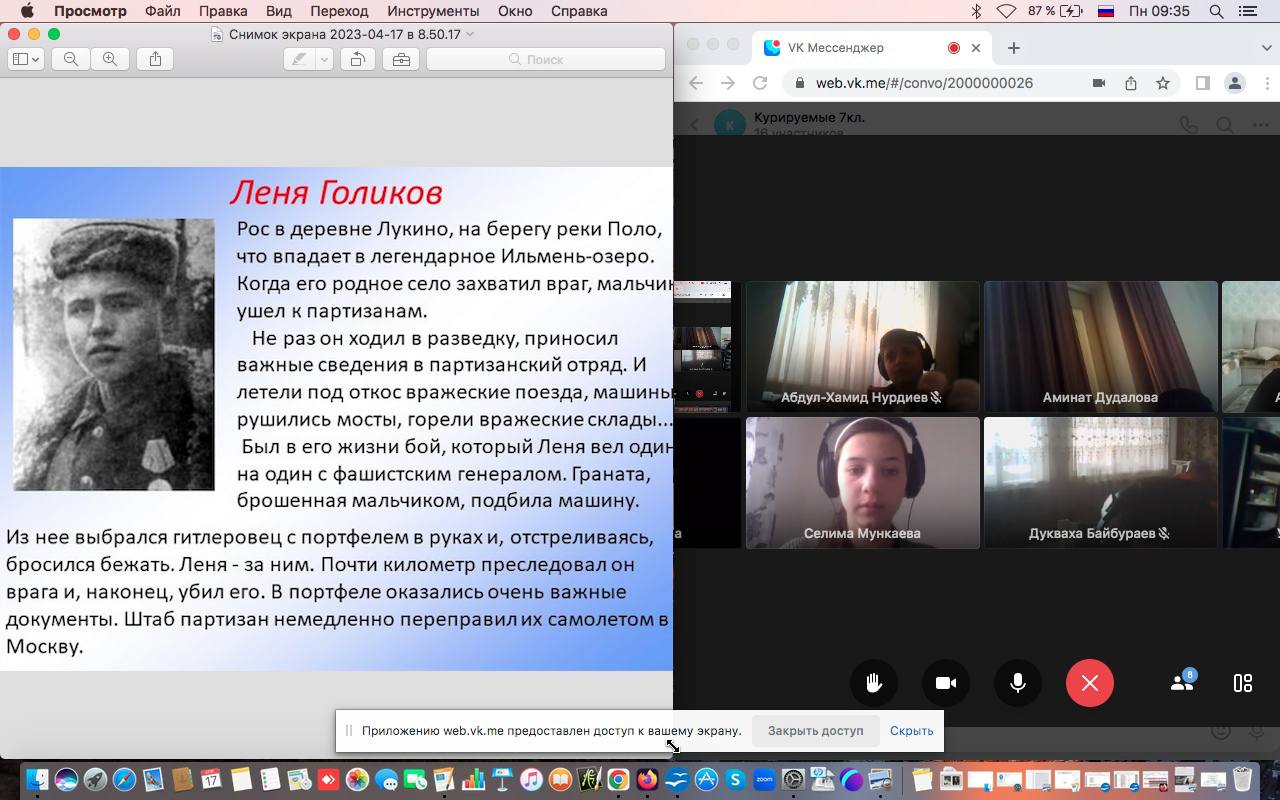The image size is (1280, 800).
Task: End the VK call with the red button
Action: pos(1089,683)
